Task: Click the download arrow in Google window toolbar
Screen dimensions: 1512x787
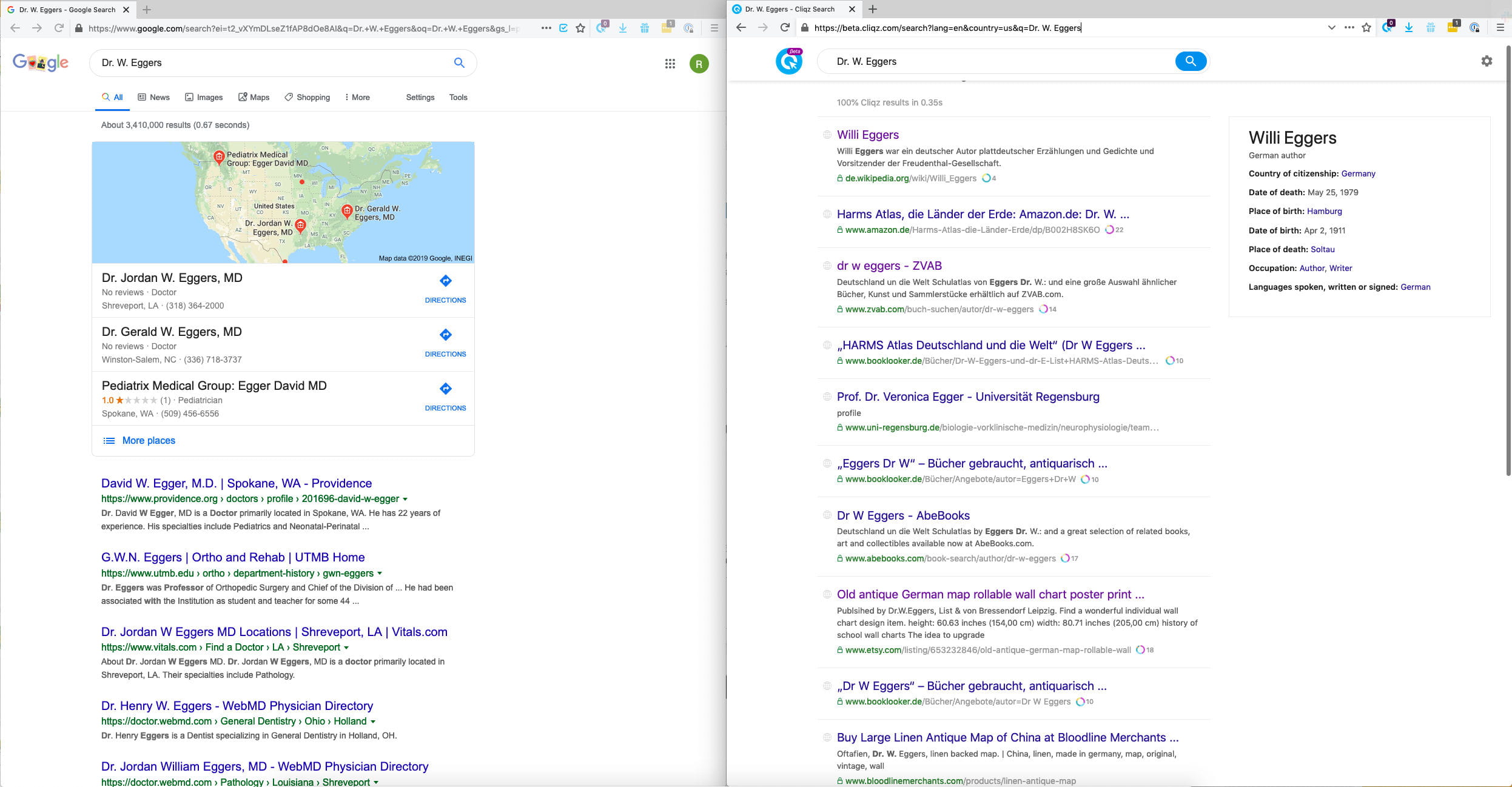Action: tap(623, 28)
